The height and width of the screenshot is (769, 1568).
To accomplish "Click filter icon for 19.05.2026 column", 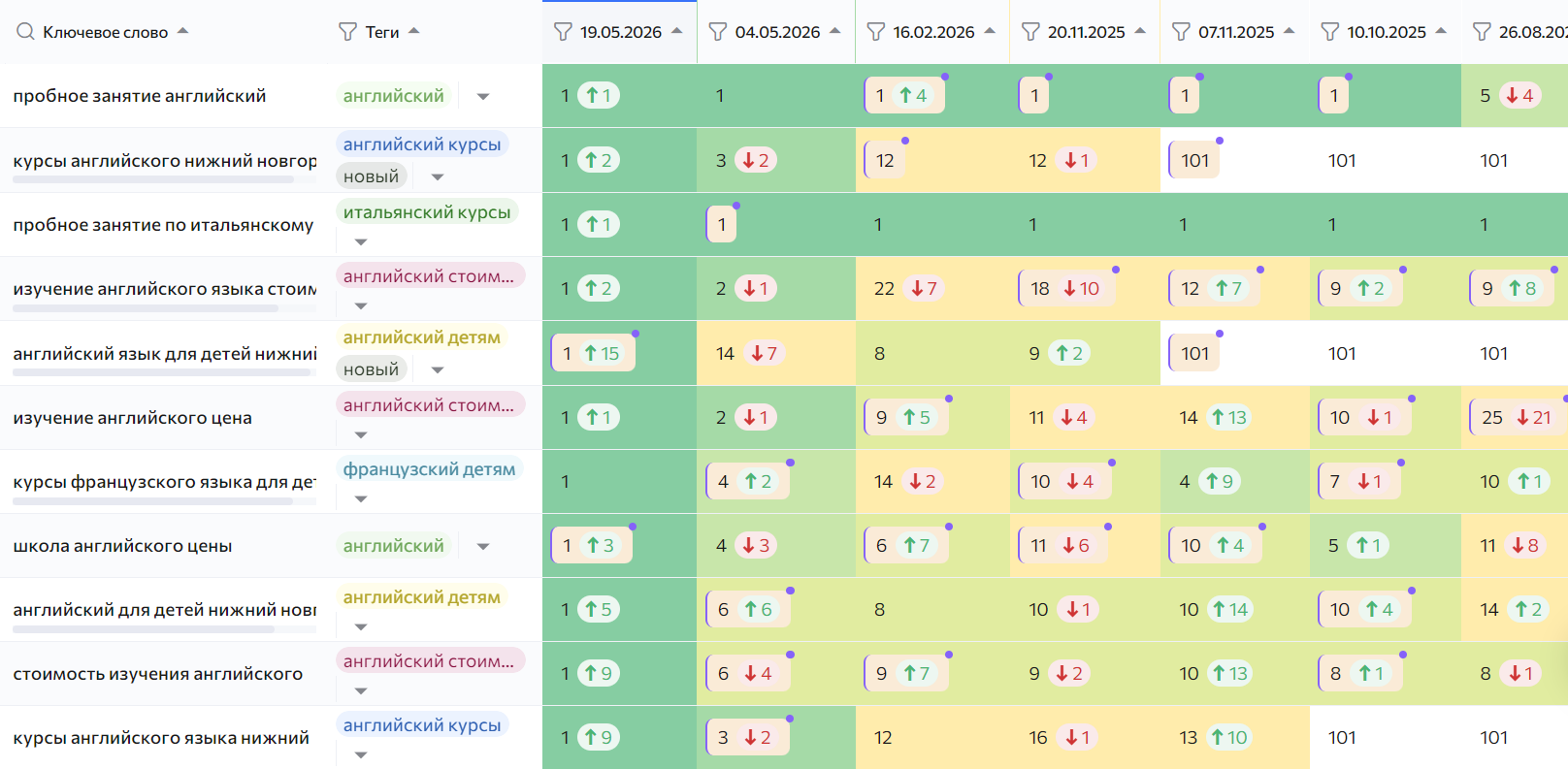I will coord(563,32).
